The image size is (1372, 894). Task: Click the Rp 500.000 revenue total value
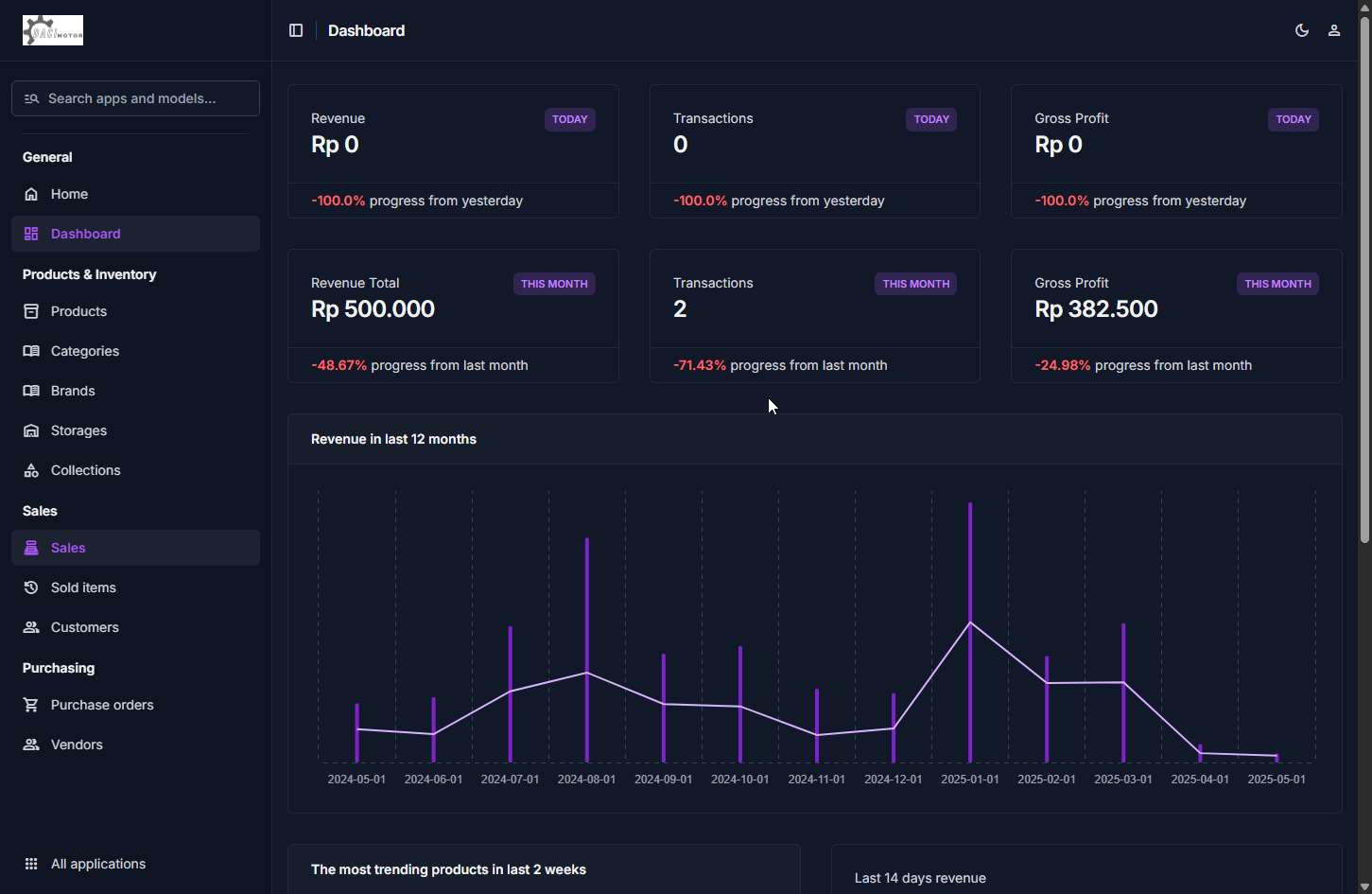pos(373,309)
